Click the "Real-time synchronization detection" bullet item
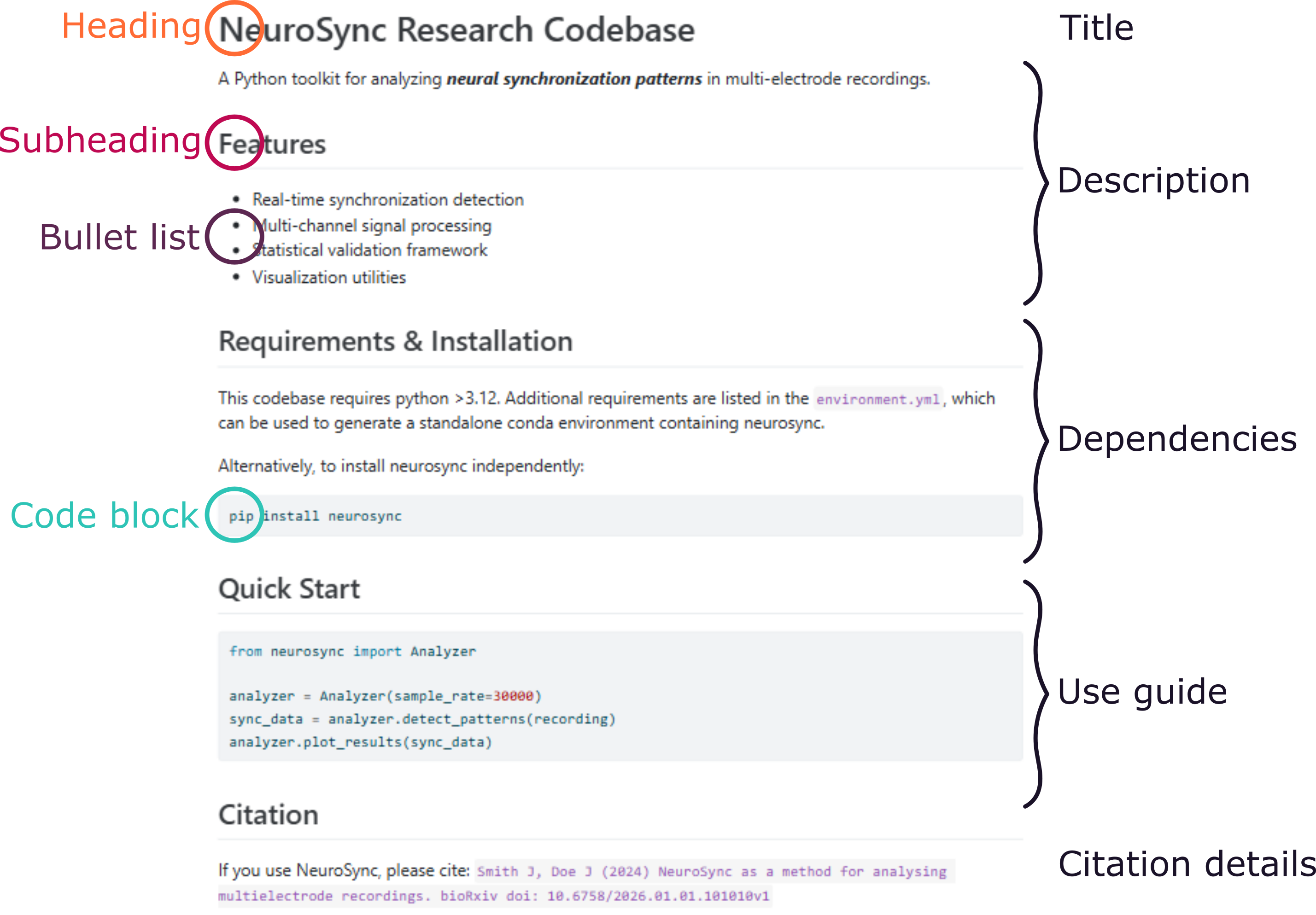Screen dimensions: 1316x915 coord(387,200)
